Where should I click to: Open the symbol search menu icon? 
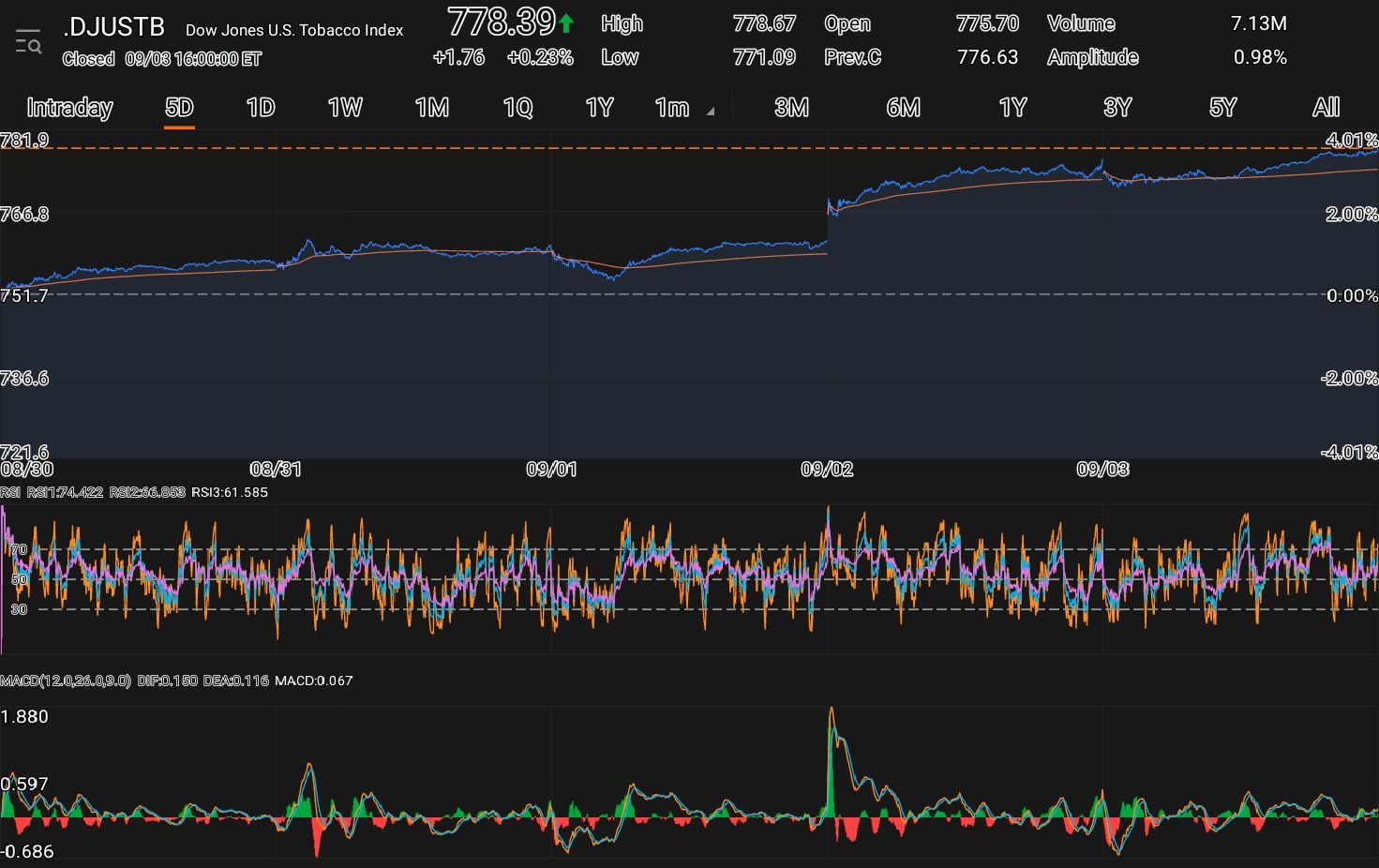[x=28, y=42]
